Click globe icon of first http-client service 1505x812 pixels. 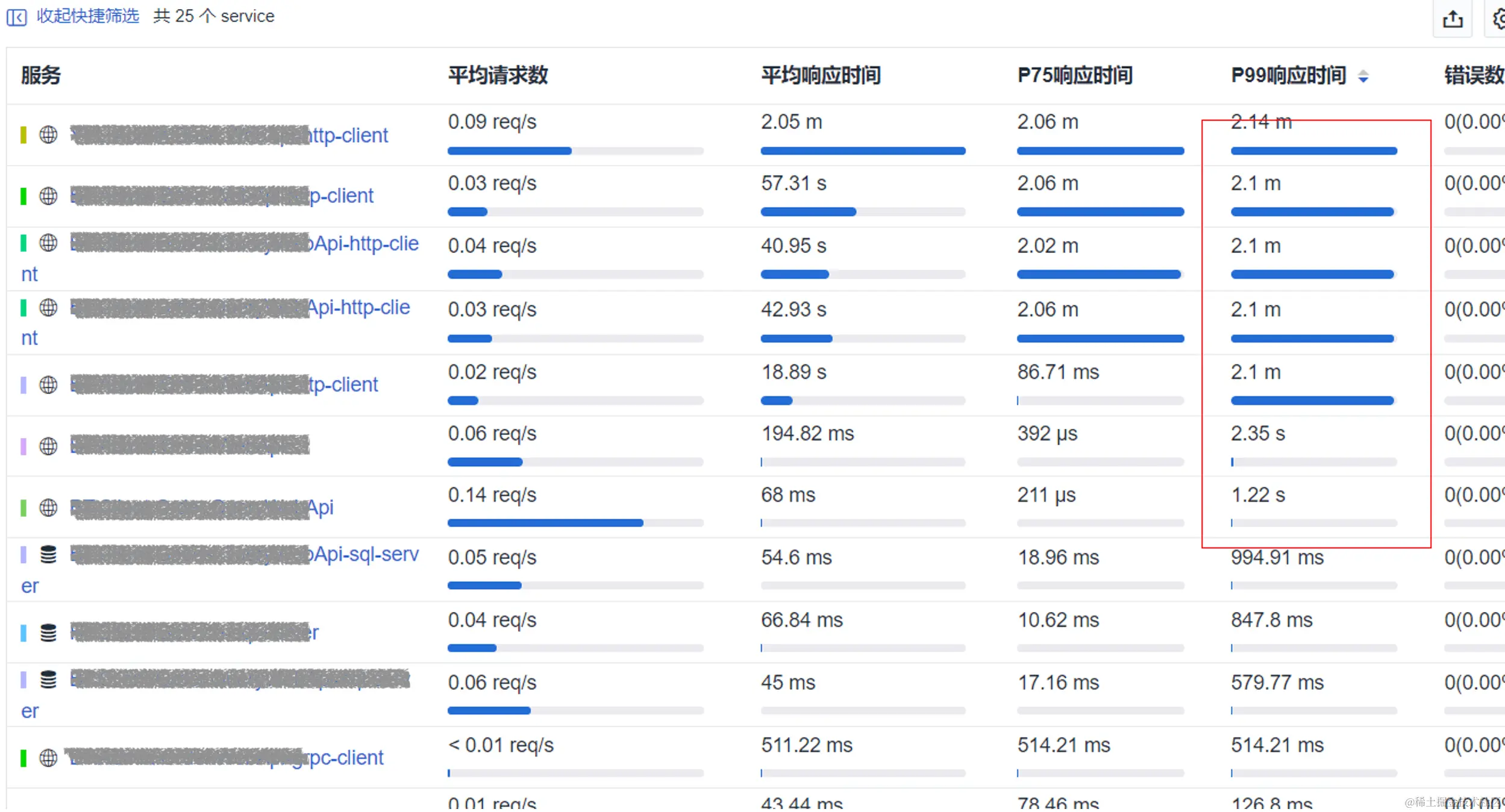click(x=48, y=135)
